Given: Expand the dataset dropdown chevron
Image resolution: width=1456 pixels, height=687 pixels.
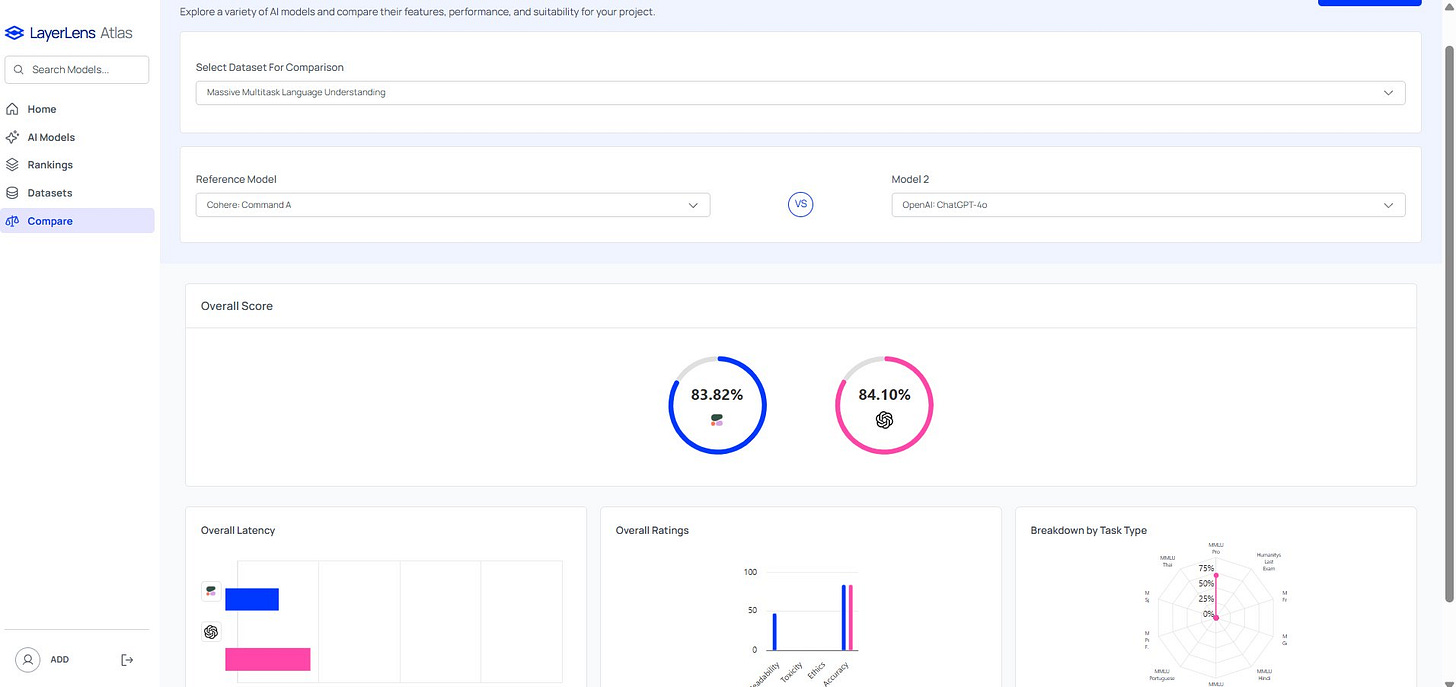Looking at the screenshot, I should 1388,92.
